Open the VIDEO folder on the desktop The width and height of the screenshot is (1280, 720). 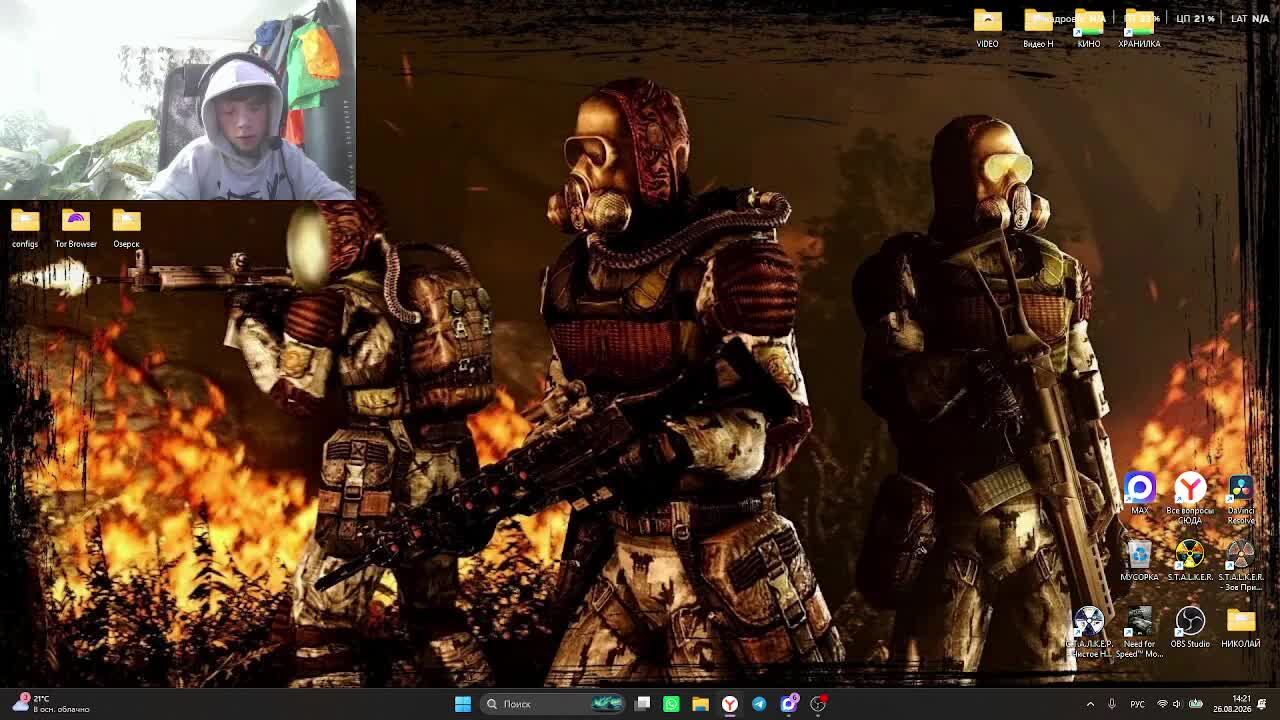pos(987,28)
